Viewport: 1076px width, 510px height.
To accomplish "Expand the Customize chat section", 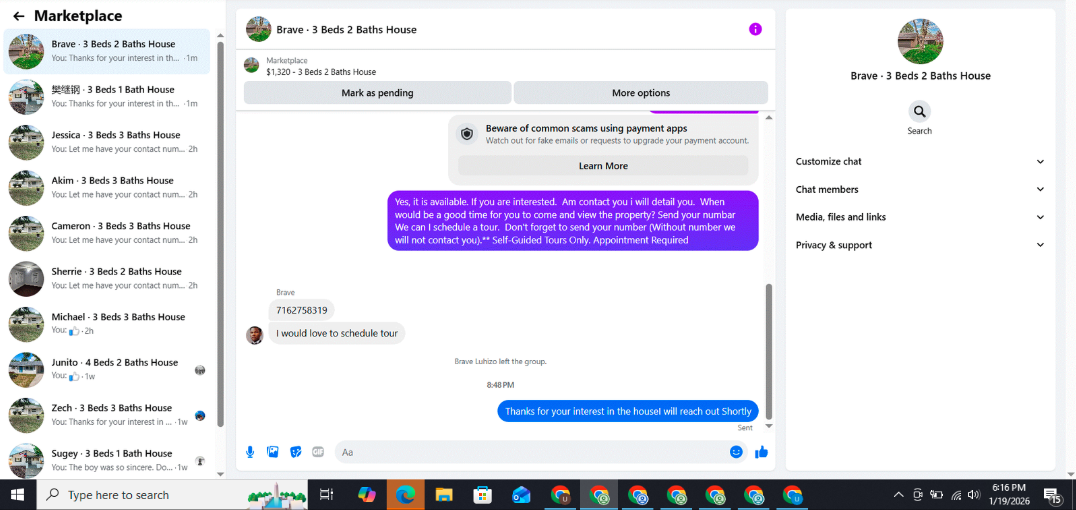I will [x=920, y=161].
